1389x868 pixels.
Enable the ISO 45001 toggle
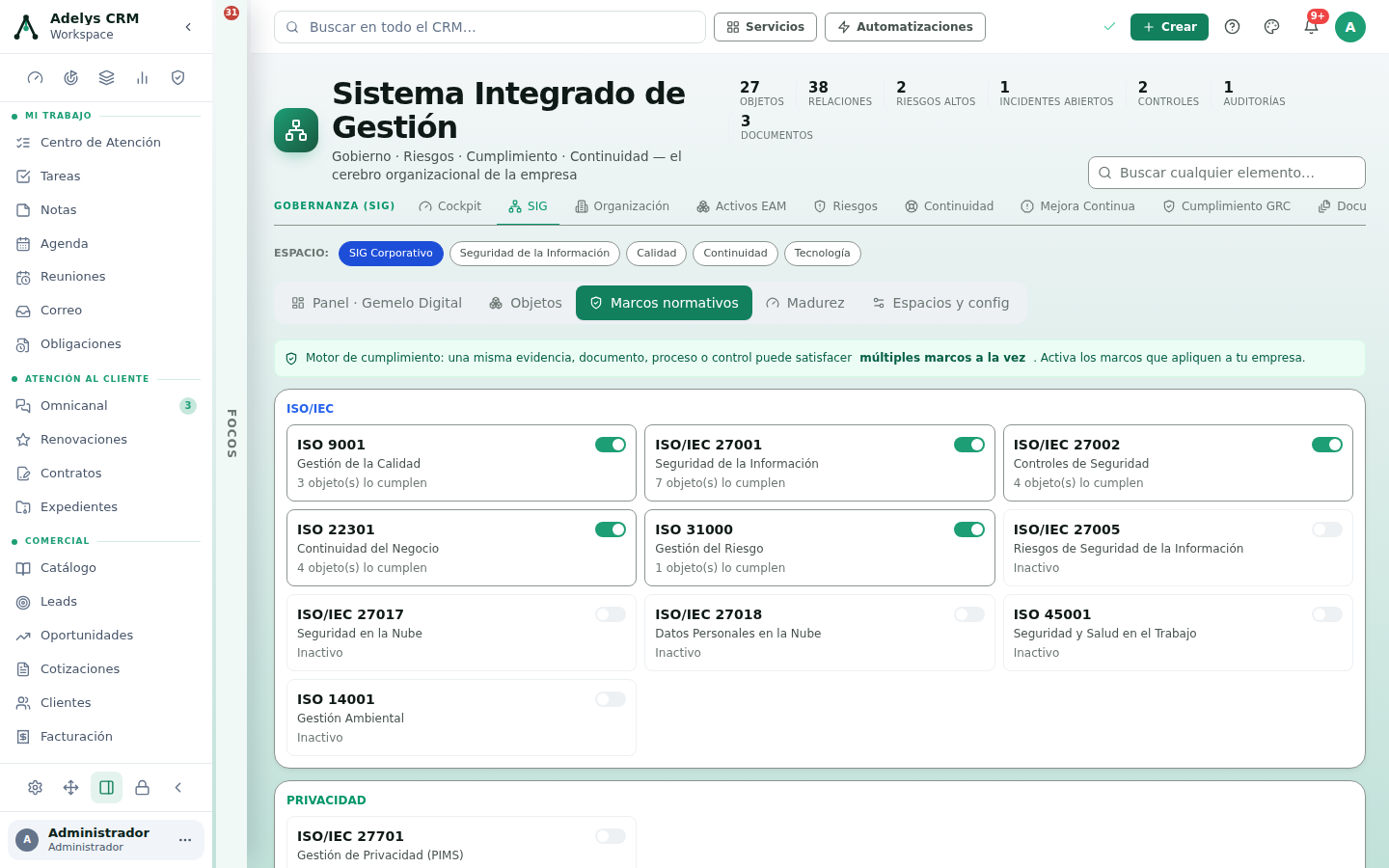1327,614
